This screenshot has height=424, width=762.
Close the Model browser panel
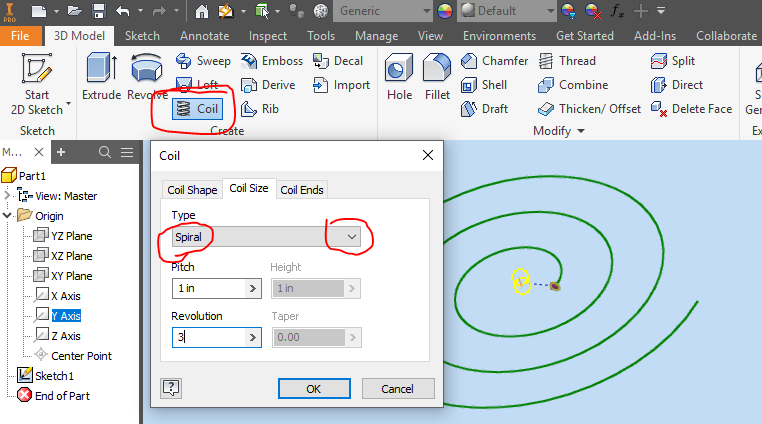(x=39, y=152)
